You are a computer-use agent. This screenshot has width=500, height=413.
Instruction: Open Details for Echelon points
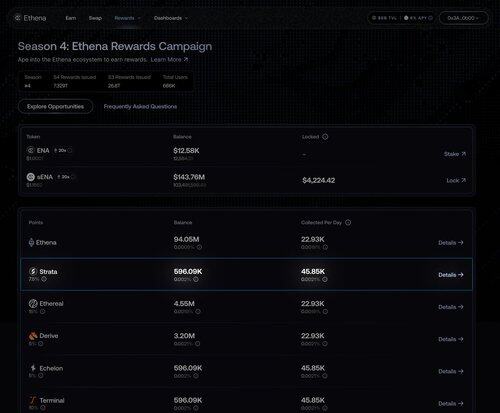(x=451, y=371)
